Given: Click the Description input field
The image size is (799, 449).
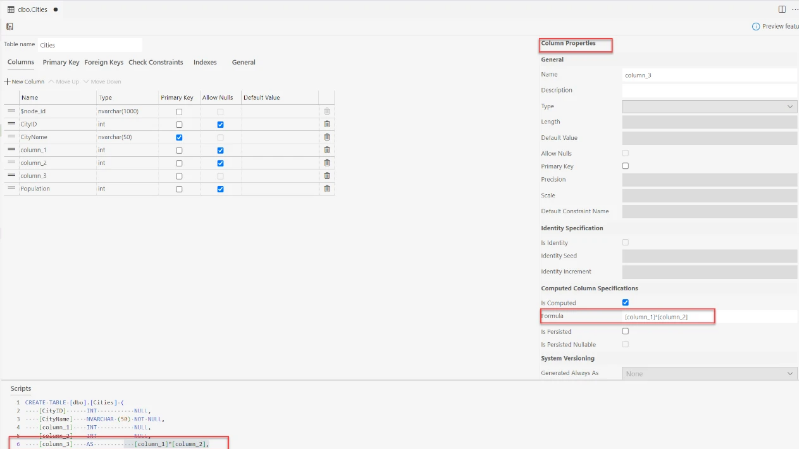Looking at the screenshot, I should [709, 90].
